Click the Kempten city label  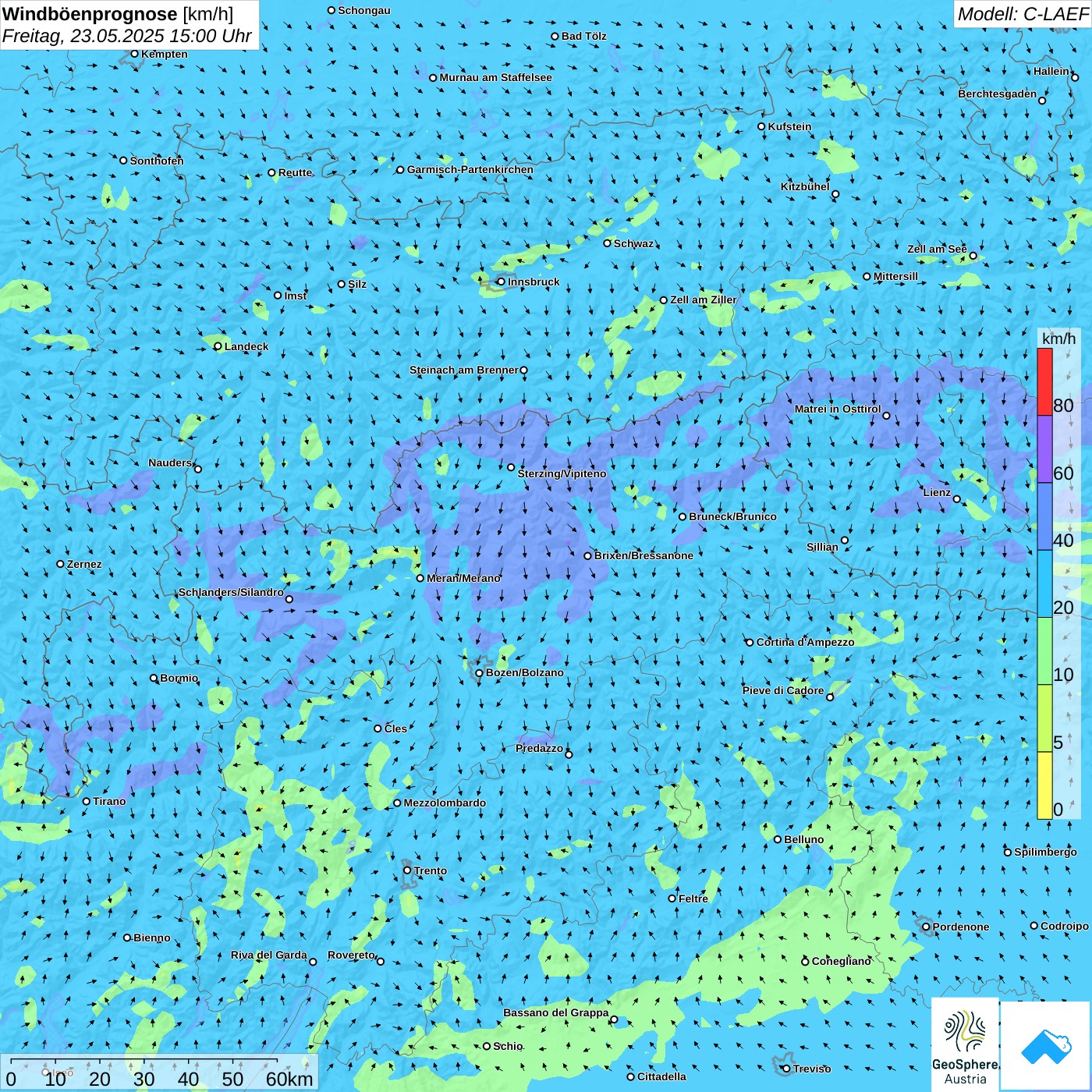click(x=164, y=54)
